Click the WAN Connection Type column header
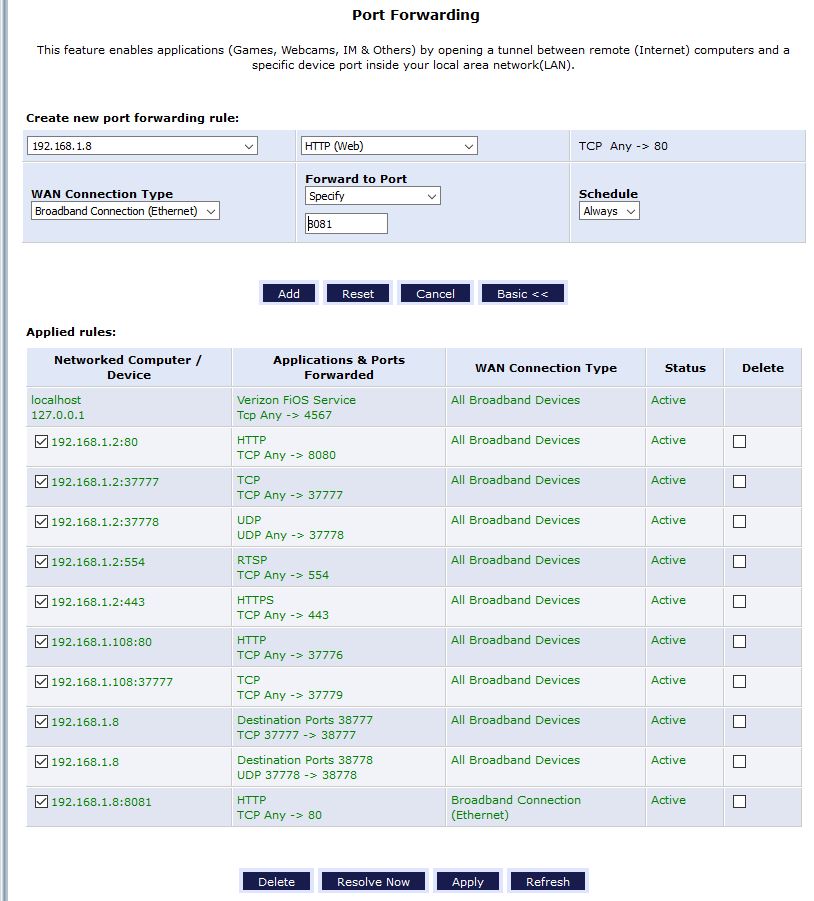The image size is (814, 901). [x=546, y=368]
